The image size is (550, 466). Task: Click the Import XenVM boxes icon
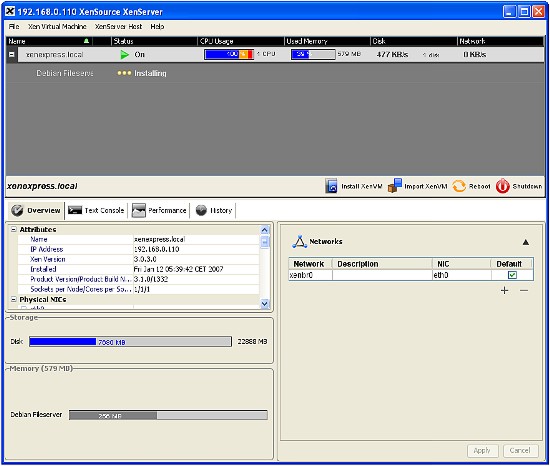pos(395,186)
